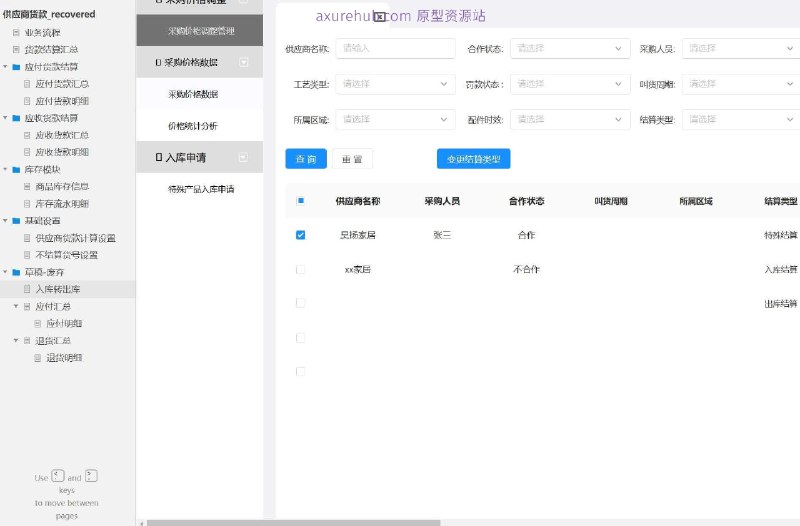Focus the 供应商名称 input field
The height and width of the screenshot is (526, 800).
(x=395, y=49)
